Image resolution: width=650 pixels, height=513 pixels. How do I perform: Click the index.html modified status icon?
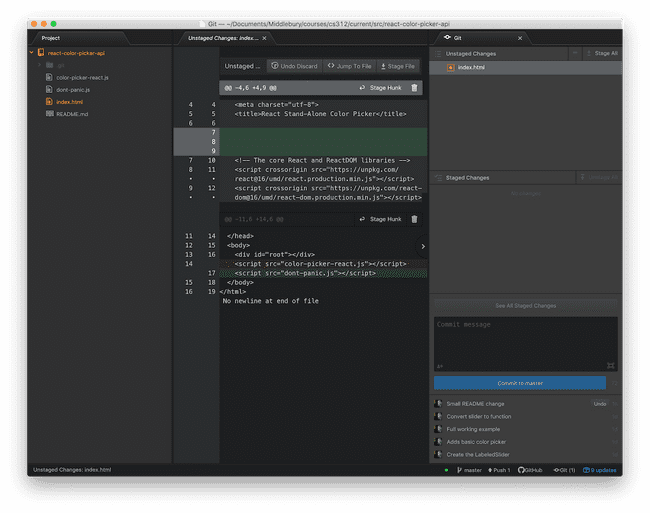(451, 68)
